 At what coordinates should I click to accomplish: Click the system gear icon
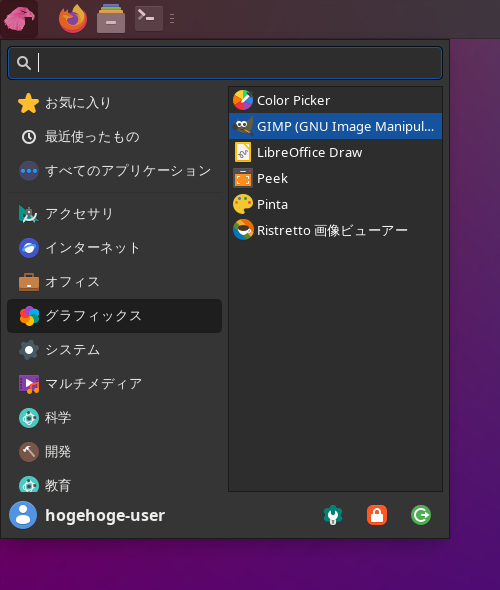tap(29, 350)
